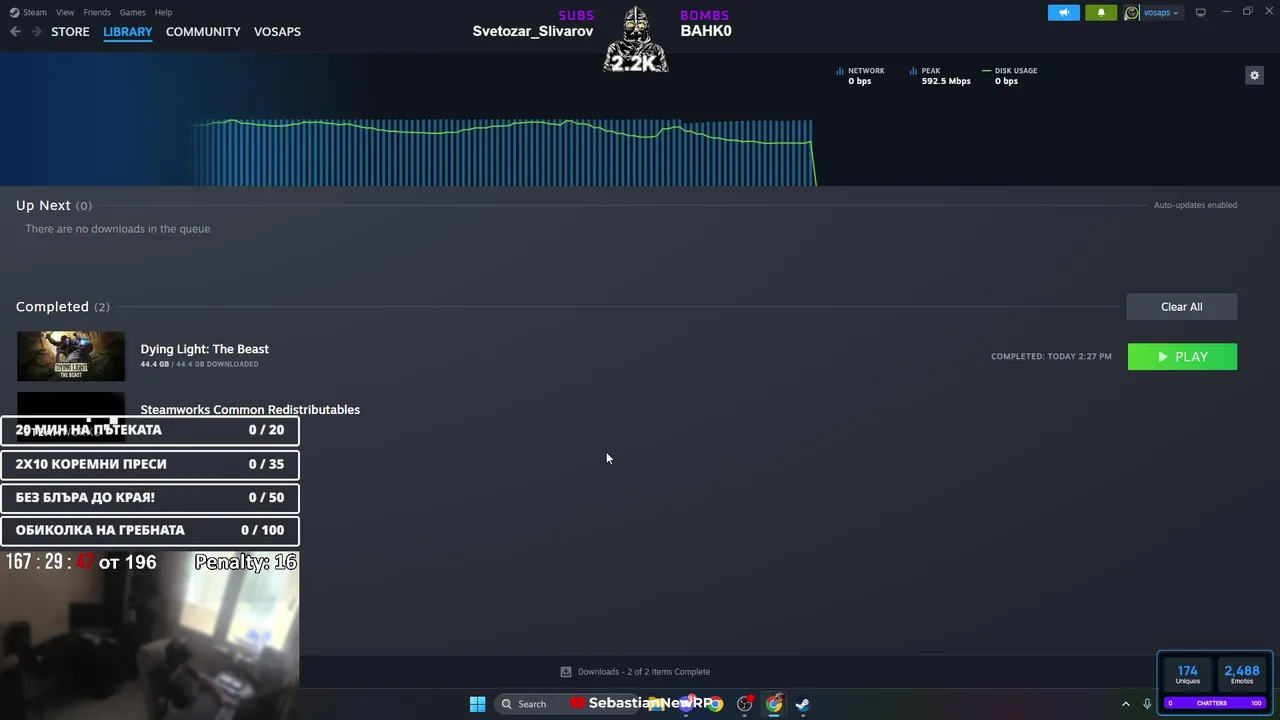Click the DISK USAGE legend entry

1010,76
